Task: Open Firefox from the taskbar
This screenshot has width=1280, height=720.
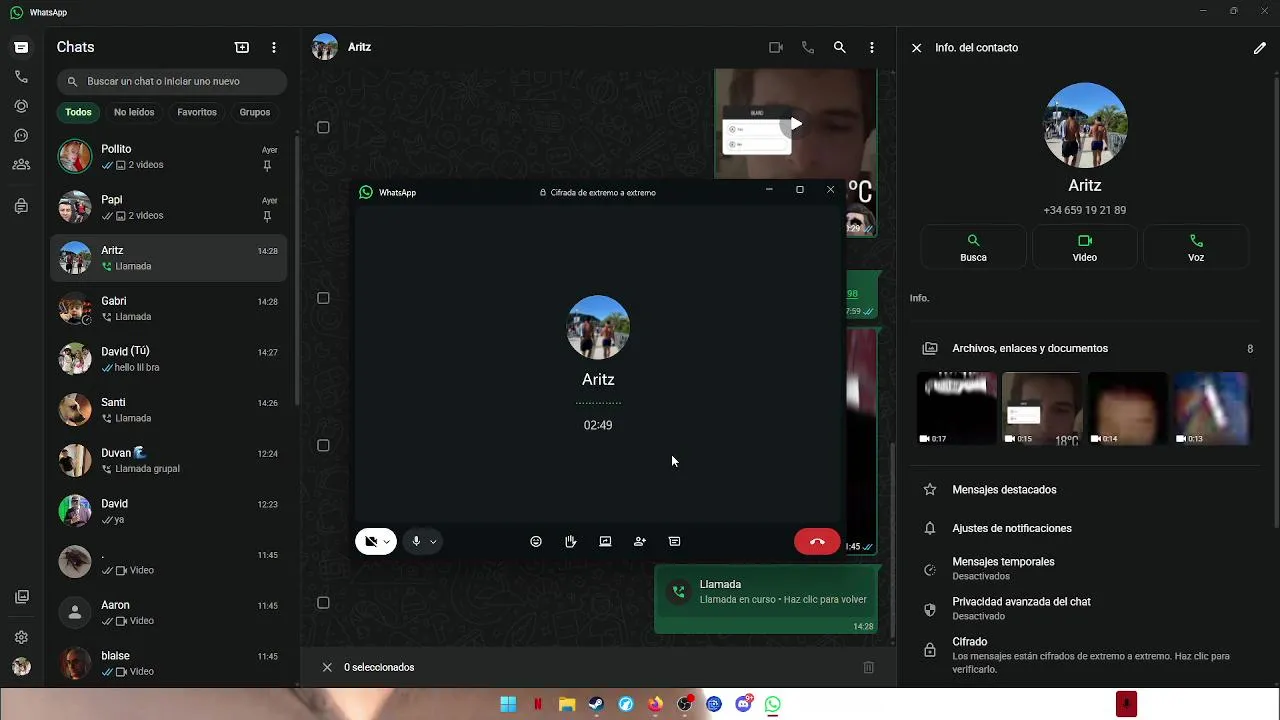Action: 655,704
